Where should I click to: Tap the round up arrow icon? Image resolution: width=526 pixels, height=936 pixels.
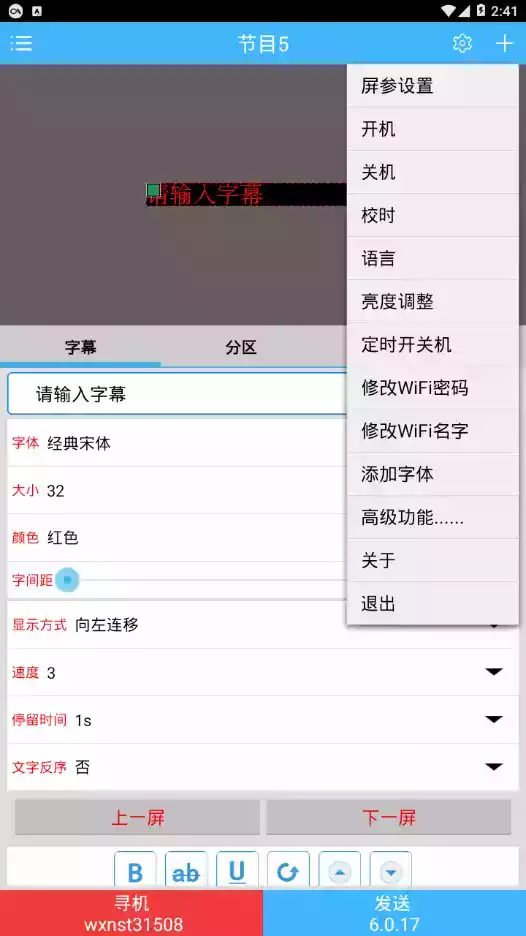pos(340,872)
